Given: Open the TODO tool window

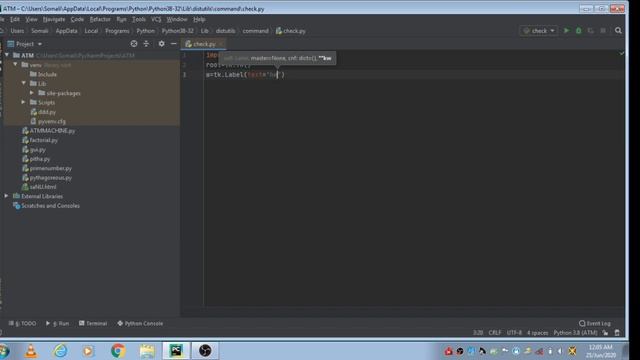Looking at the screenshot, I should [22, 323].
